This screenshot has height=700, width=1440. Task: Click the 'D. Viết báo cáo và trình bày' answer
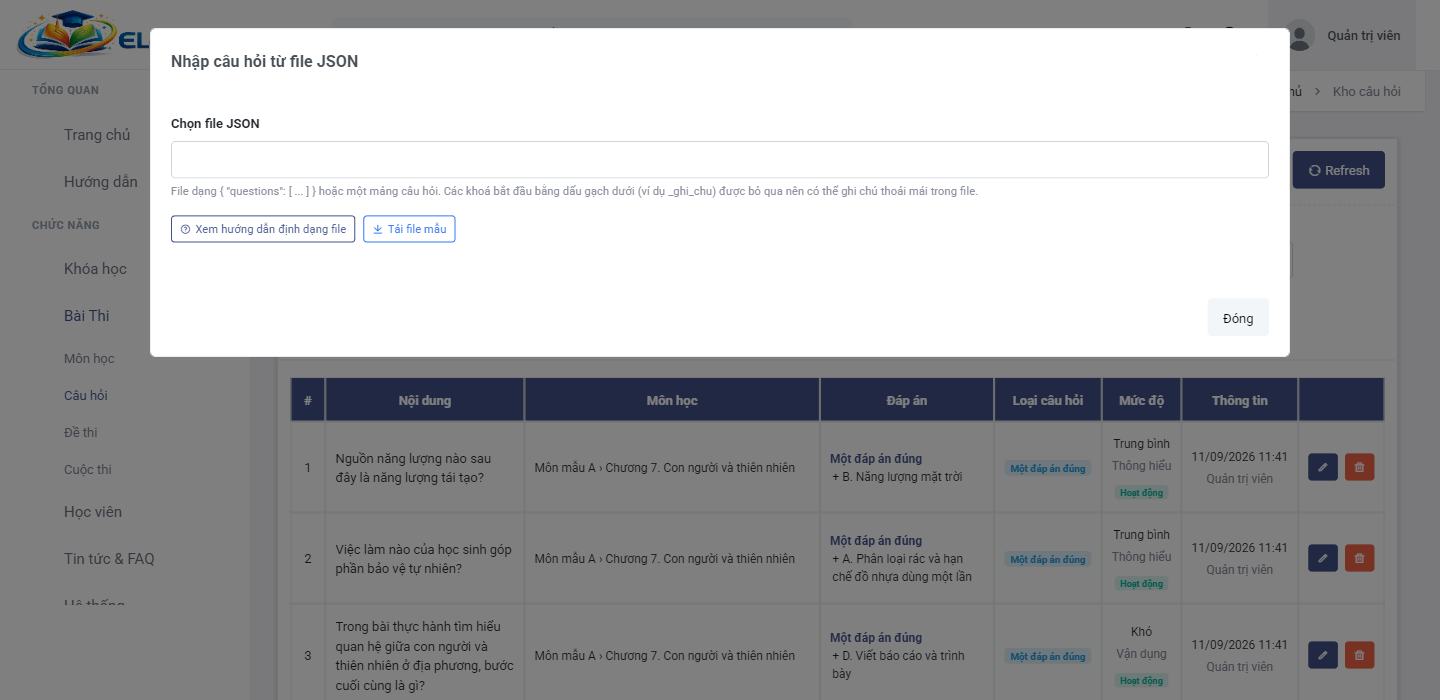[x=898, y=665]
